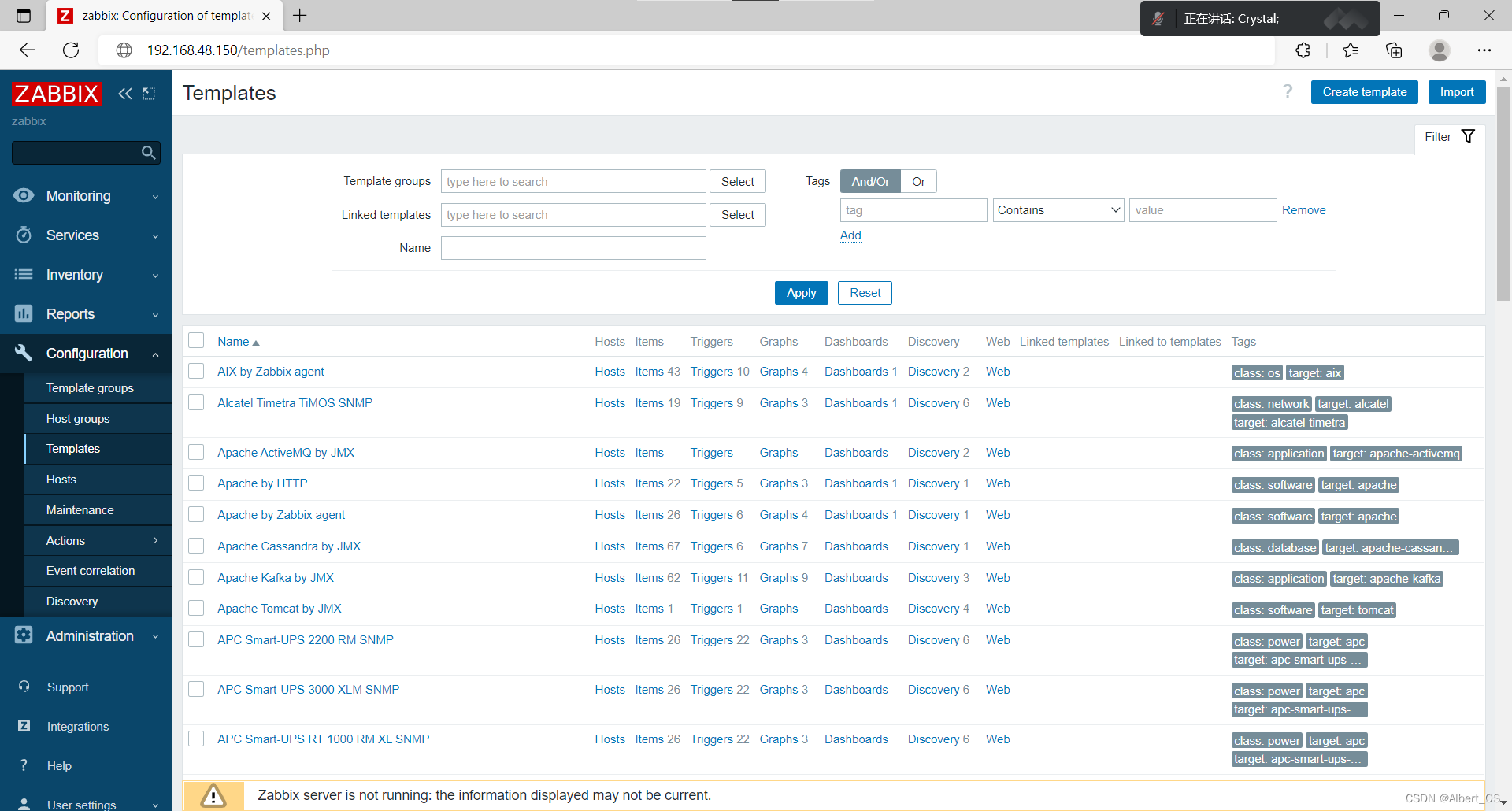
Task: Expand the Inventory menu chevron
Action: click(155, 276)
